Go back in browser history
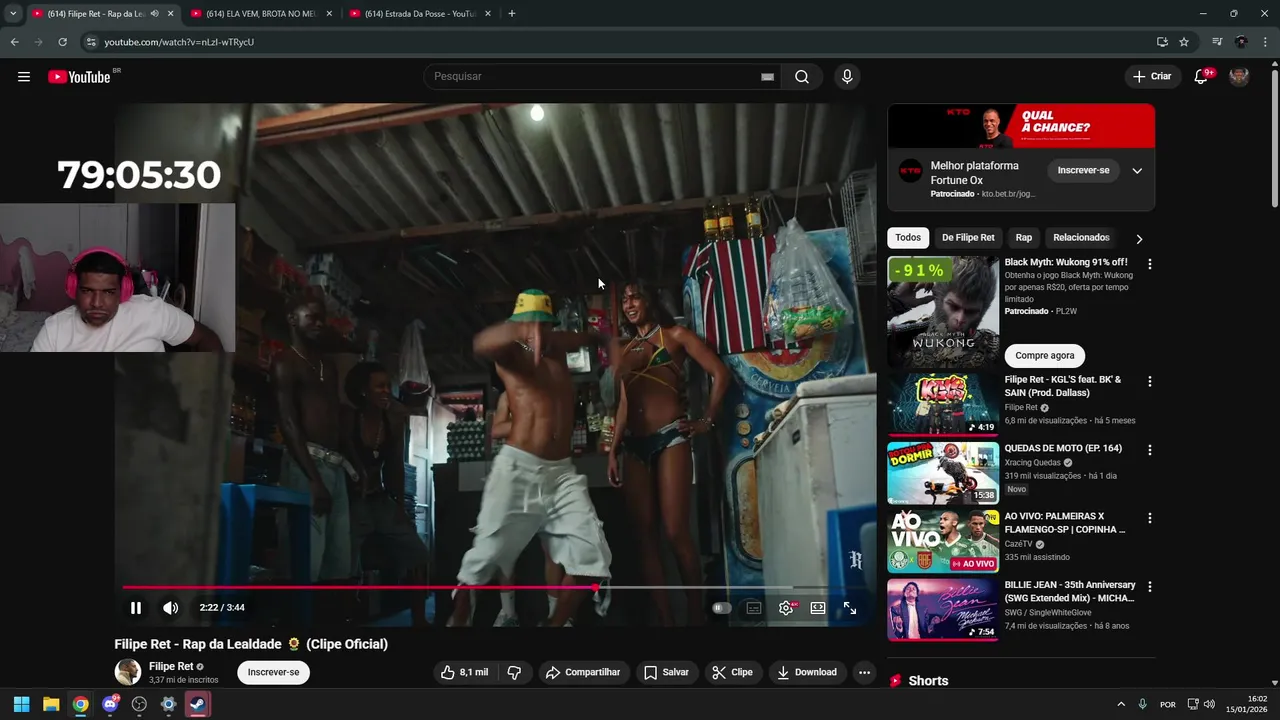 pos(14,42)
